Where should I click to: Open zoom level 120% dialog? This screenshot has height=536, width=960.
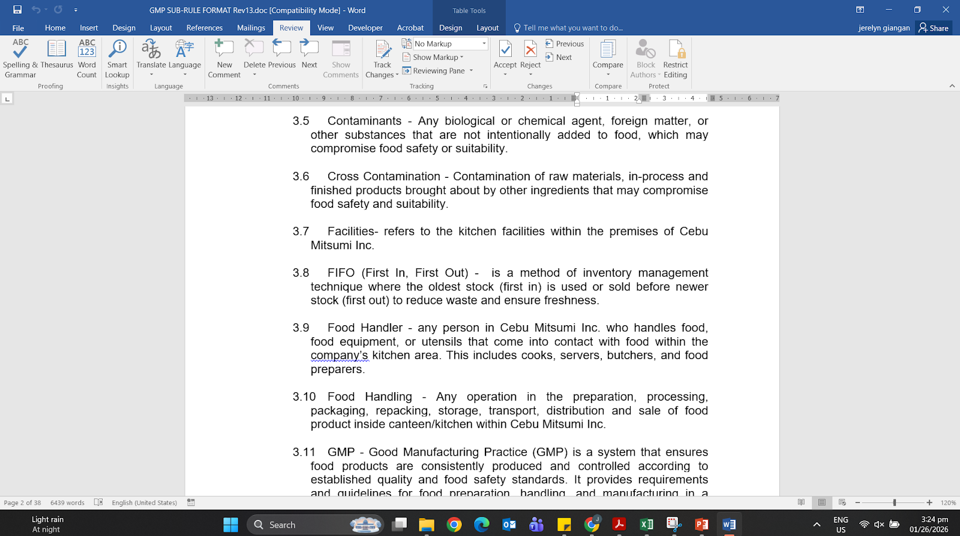948,503
